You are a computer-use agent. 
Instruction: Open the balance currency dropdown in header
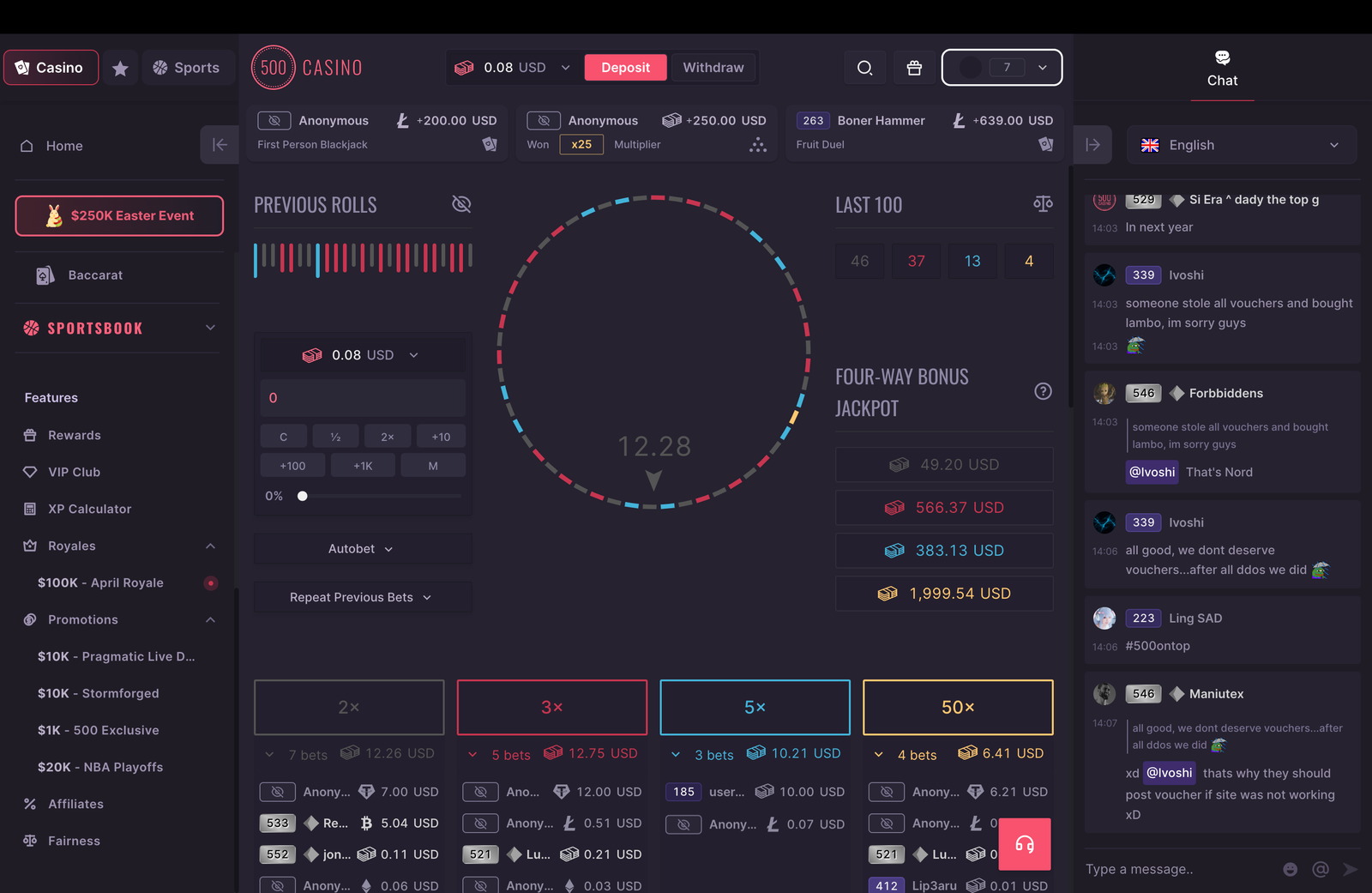pyautogui.click(x=513, y=68)
